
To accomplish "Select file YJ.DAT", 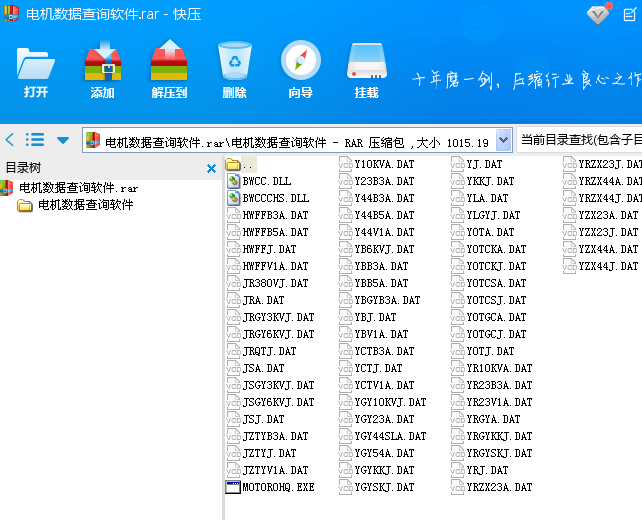I will [x=476, y=164].
